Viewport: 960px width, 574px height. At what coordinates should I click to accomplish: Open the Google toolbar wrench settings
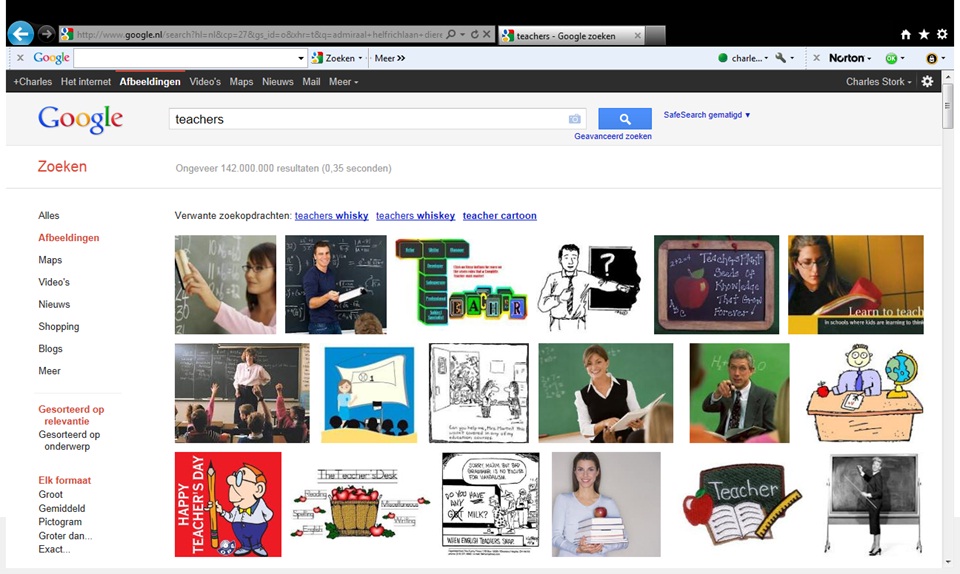[784, 58]
